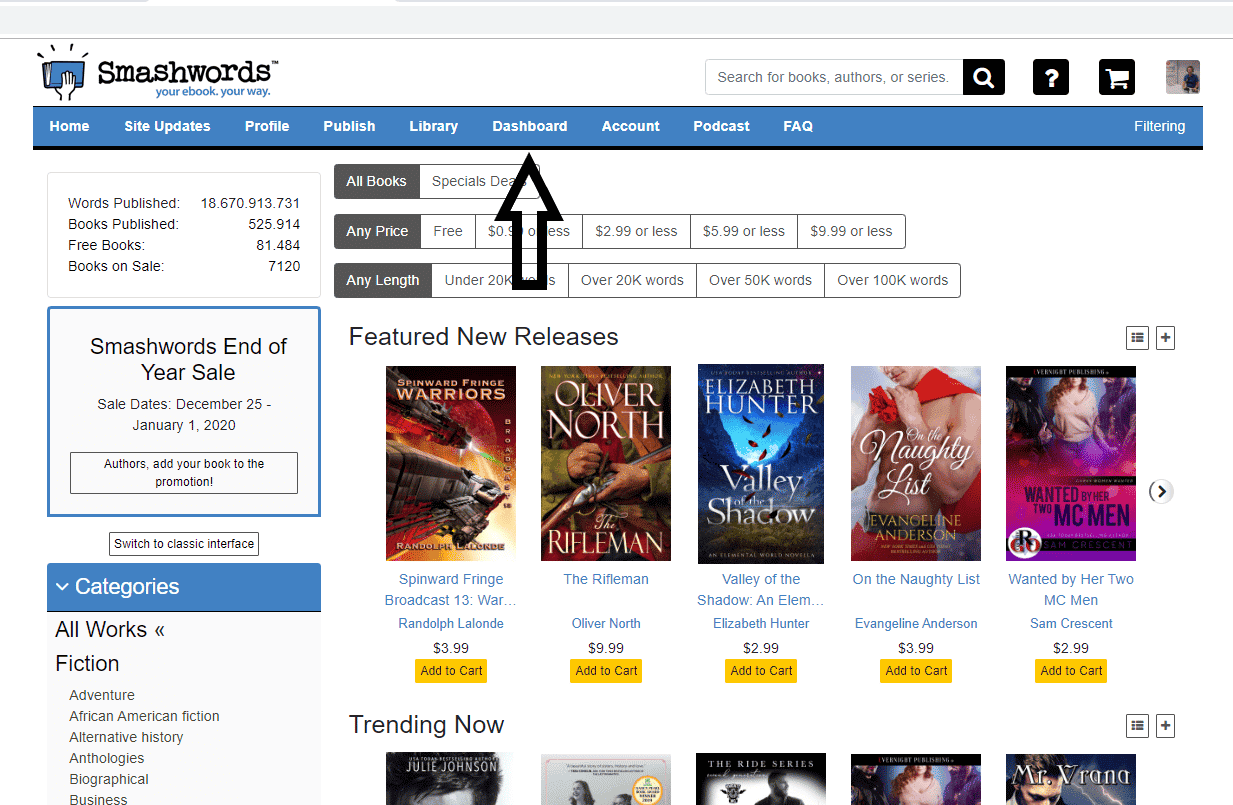Image resolution: width=1233 pixels, height=805 pixels.
Task: Open the help question mark icon
Action: (x=1051, y=77)
